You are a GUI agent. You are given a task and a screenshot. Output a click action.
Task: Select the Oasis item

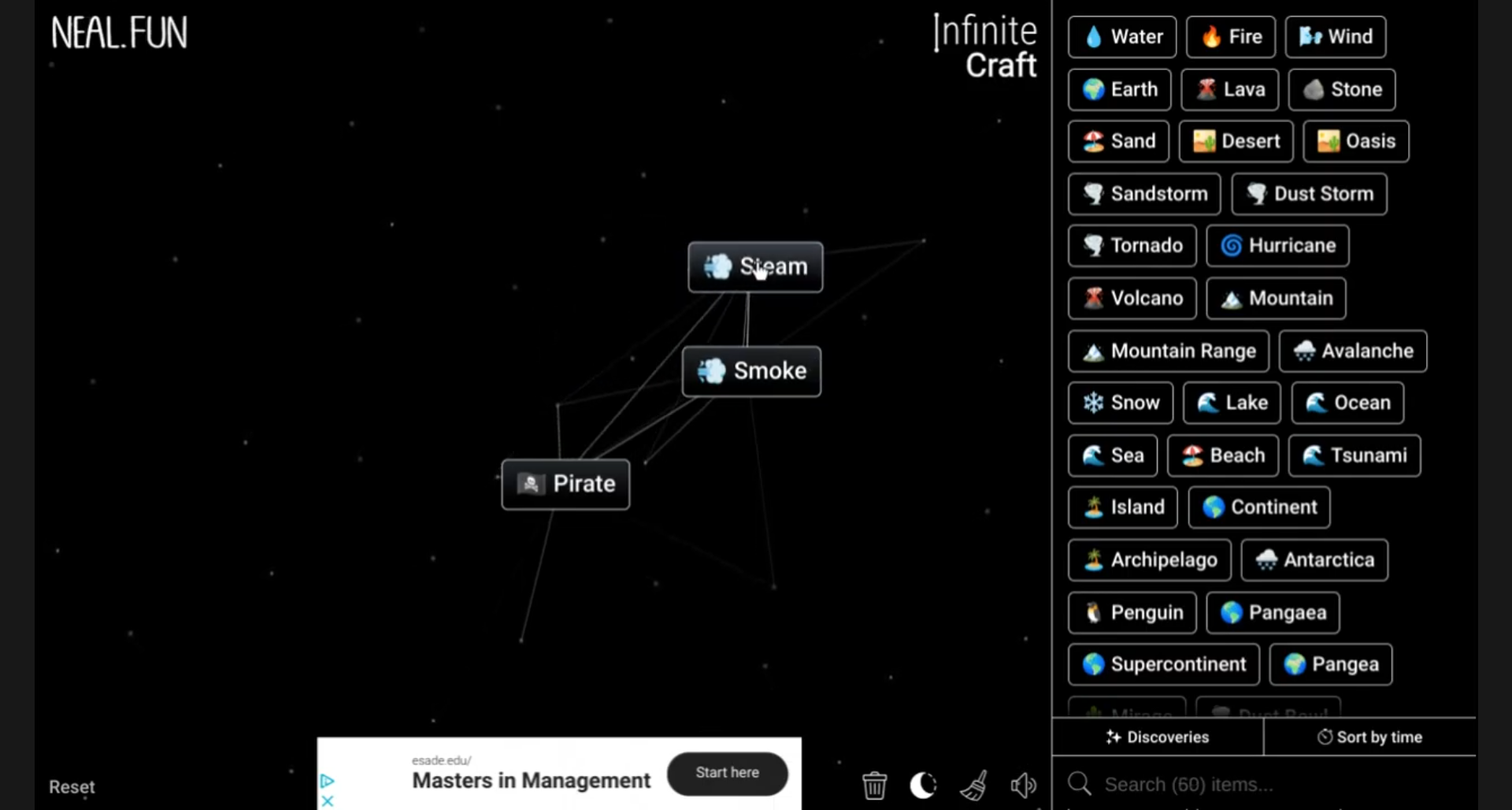(1356, 142)
